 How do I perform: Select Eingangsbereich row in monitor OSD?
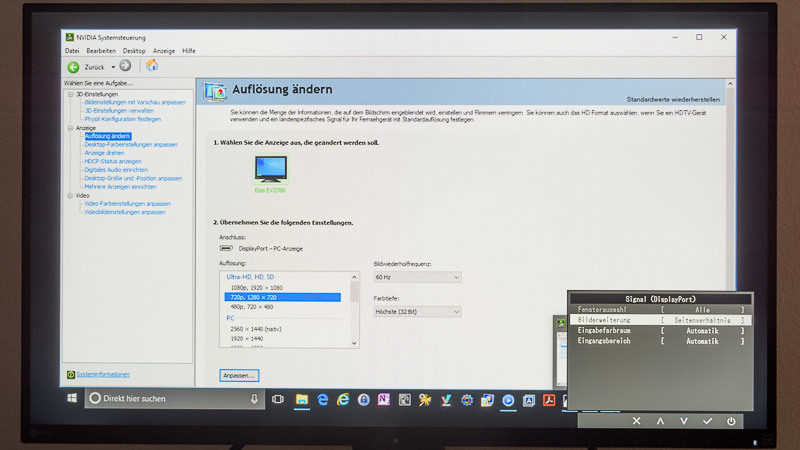(660, 341)
